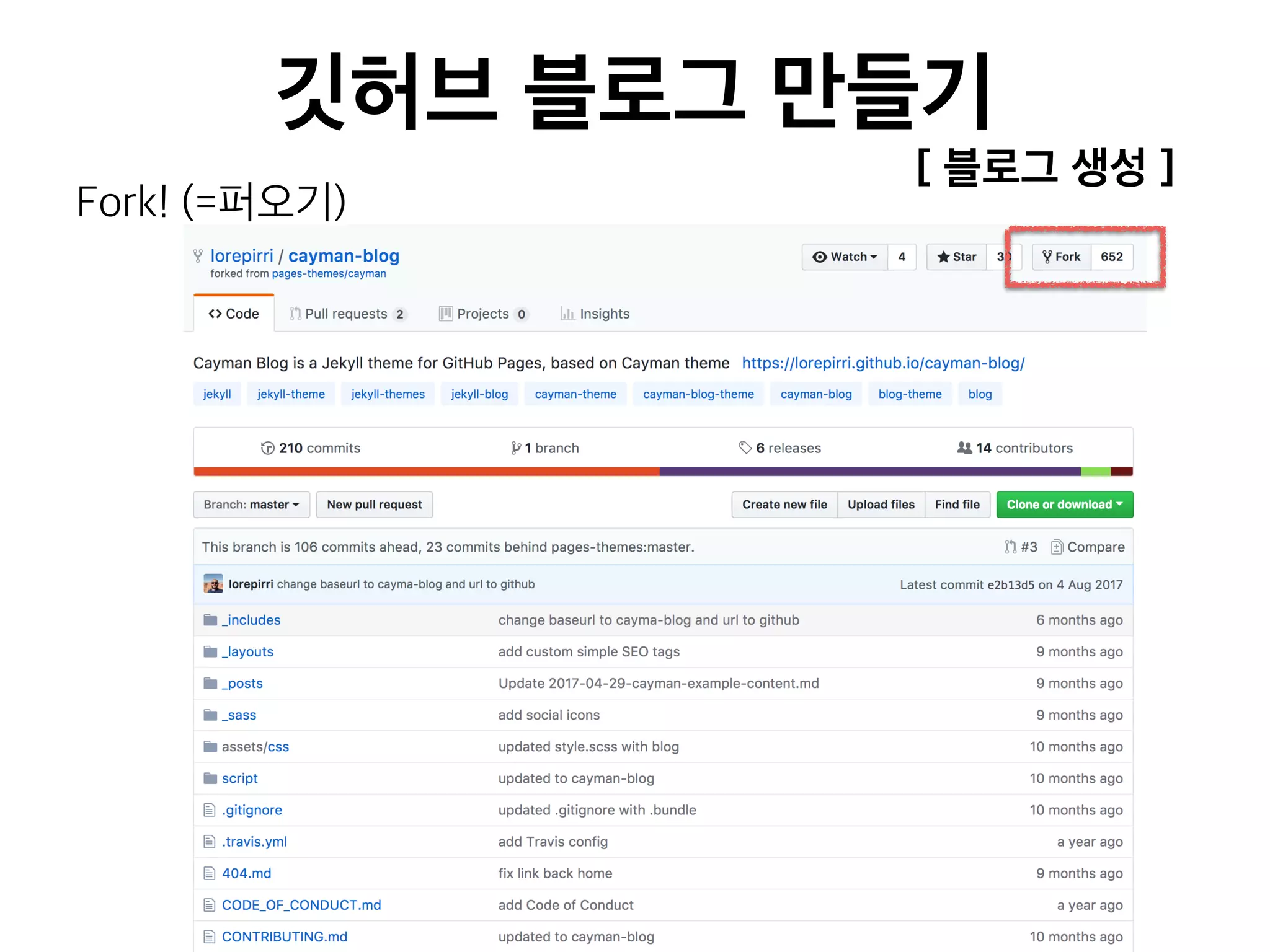Open the _includes folder
The image size is (1270, 952).
point(251,620)
